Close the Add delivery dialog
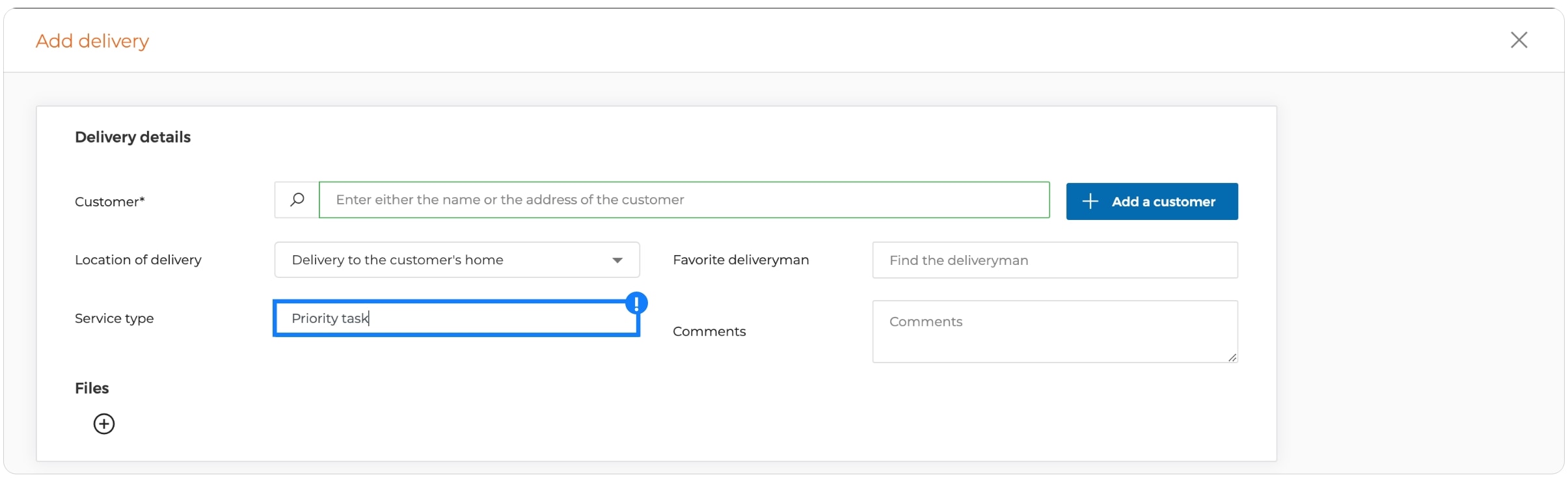 (x=1519, y=40)
